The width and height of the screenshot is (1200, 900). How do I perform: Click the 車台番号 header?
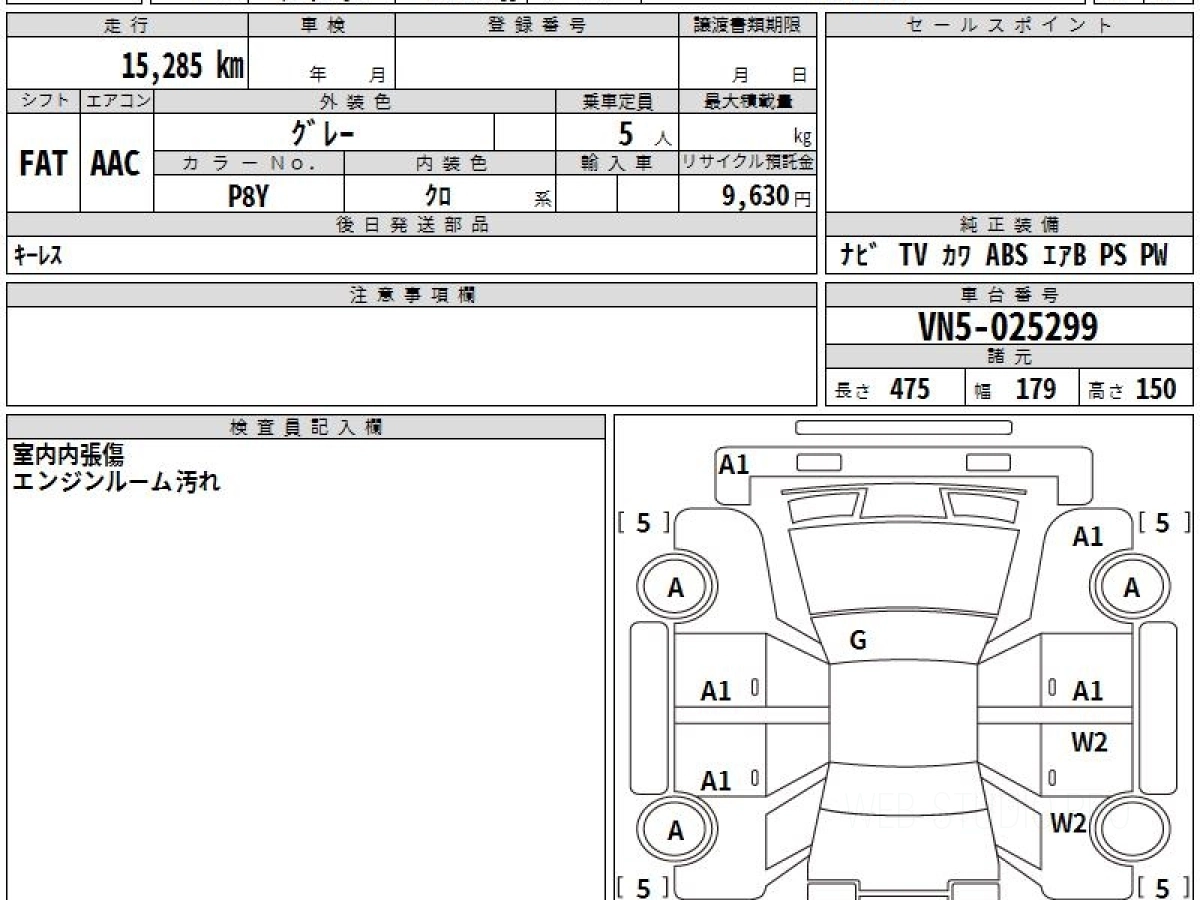click(1009, 295)
